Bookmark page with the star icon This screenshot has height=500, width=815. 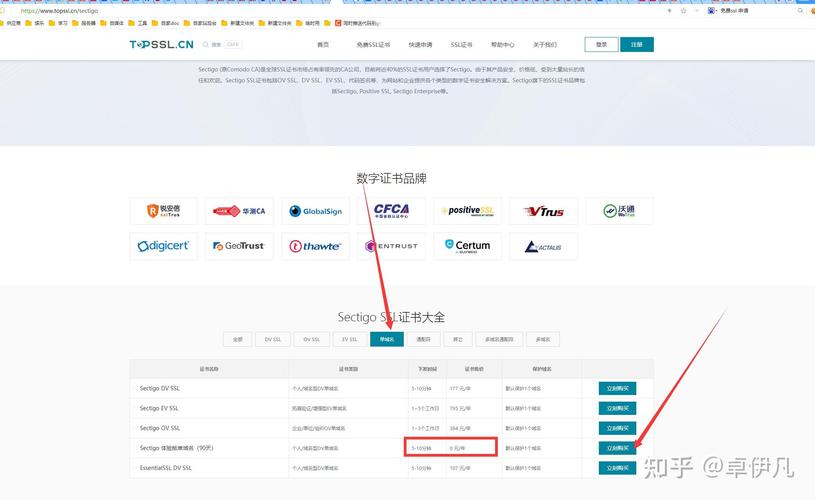(x=683, y=10)
